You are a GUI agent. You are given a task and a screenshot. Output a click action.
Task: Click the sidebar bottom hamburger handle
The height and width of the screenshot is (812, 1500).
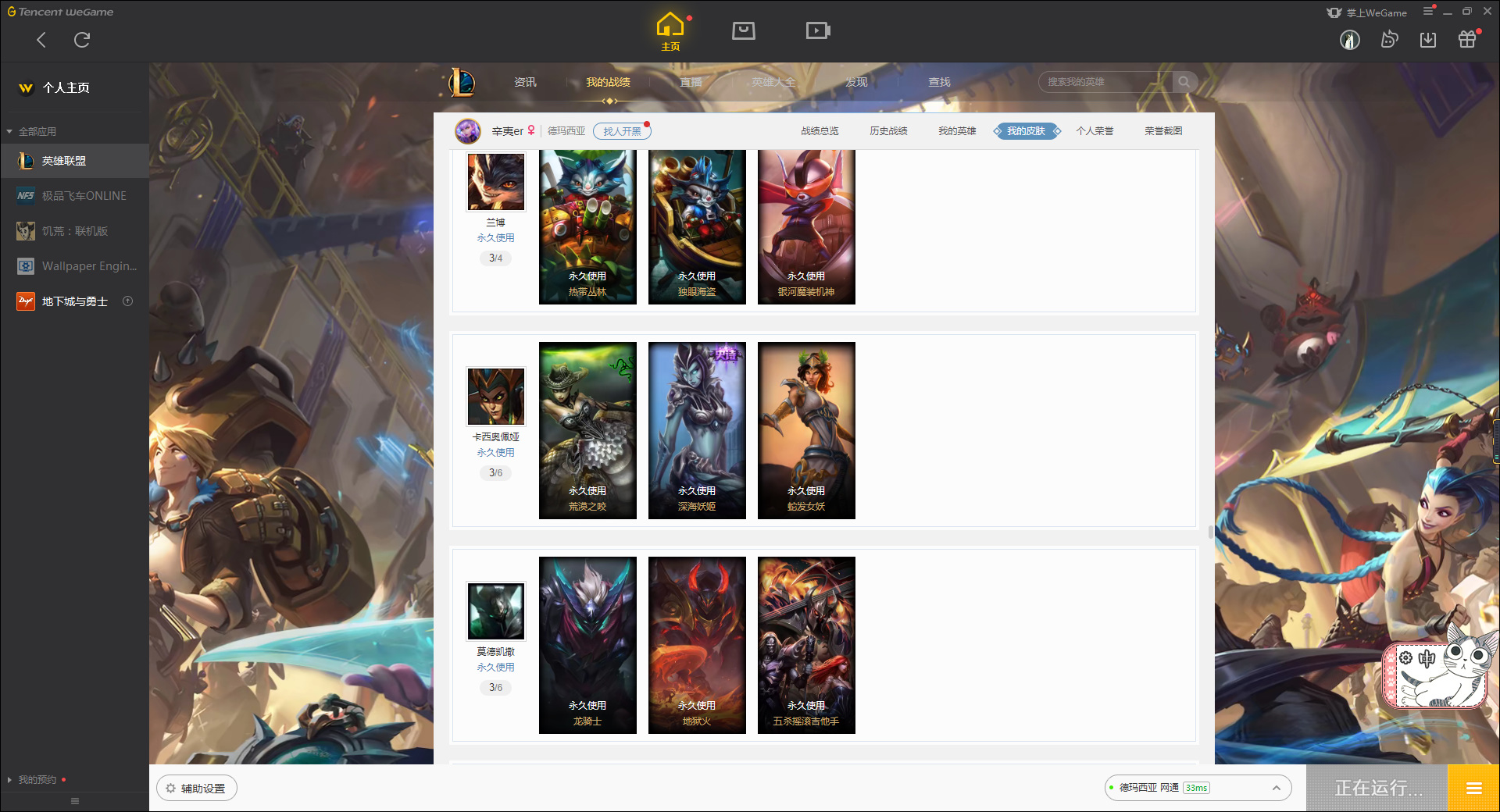coord(75,801)
